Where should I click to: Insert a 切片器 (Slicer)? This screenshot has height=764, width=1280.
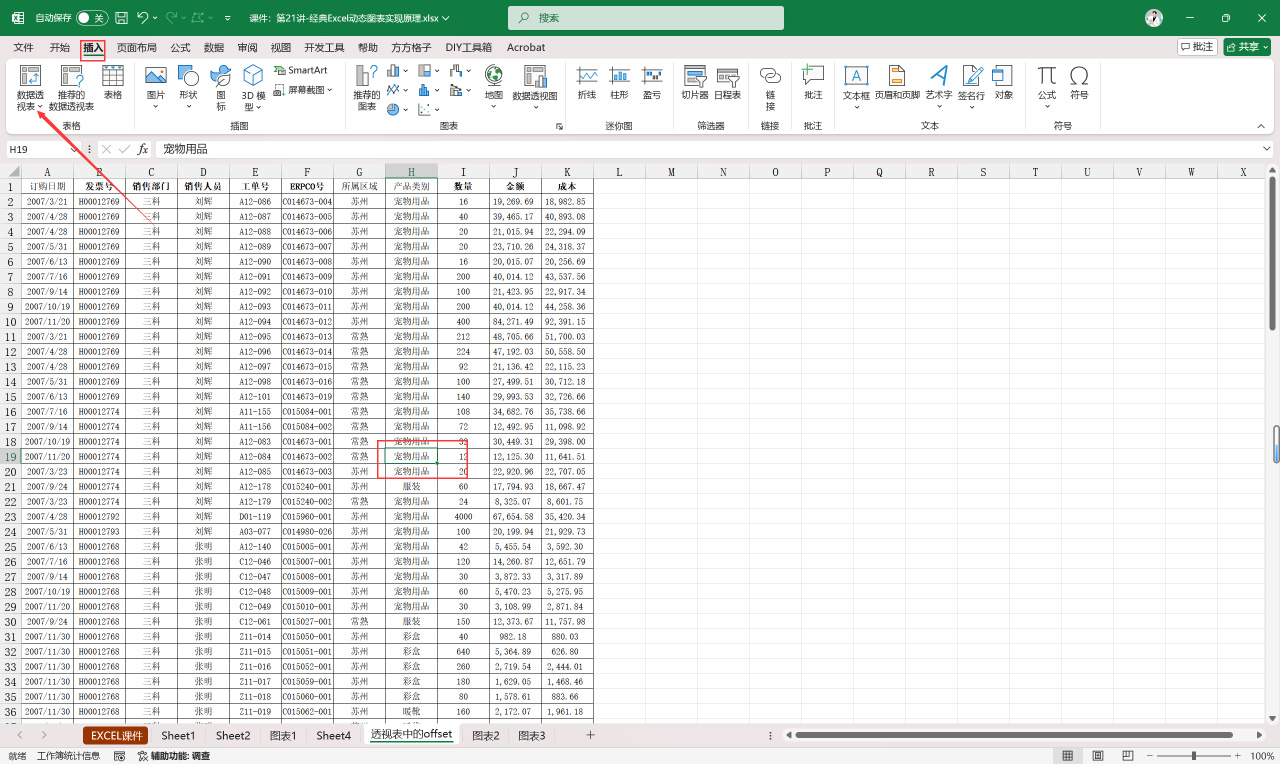(695, 83)
